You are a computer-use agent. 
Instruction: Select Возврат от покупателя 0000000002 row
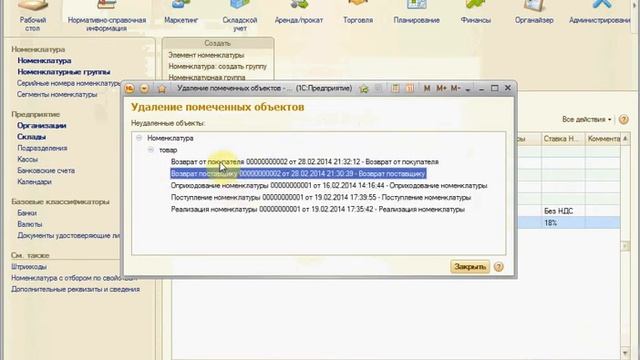304,162
